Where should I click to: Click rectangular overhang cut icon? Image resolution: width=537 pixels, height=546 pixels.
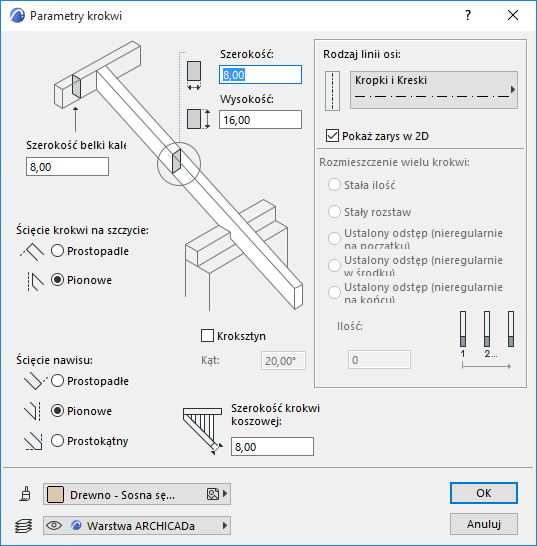coord(34,442)
